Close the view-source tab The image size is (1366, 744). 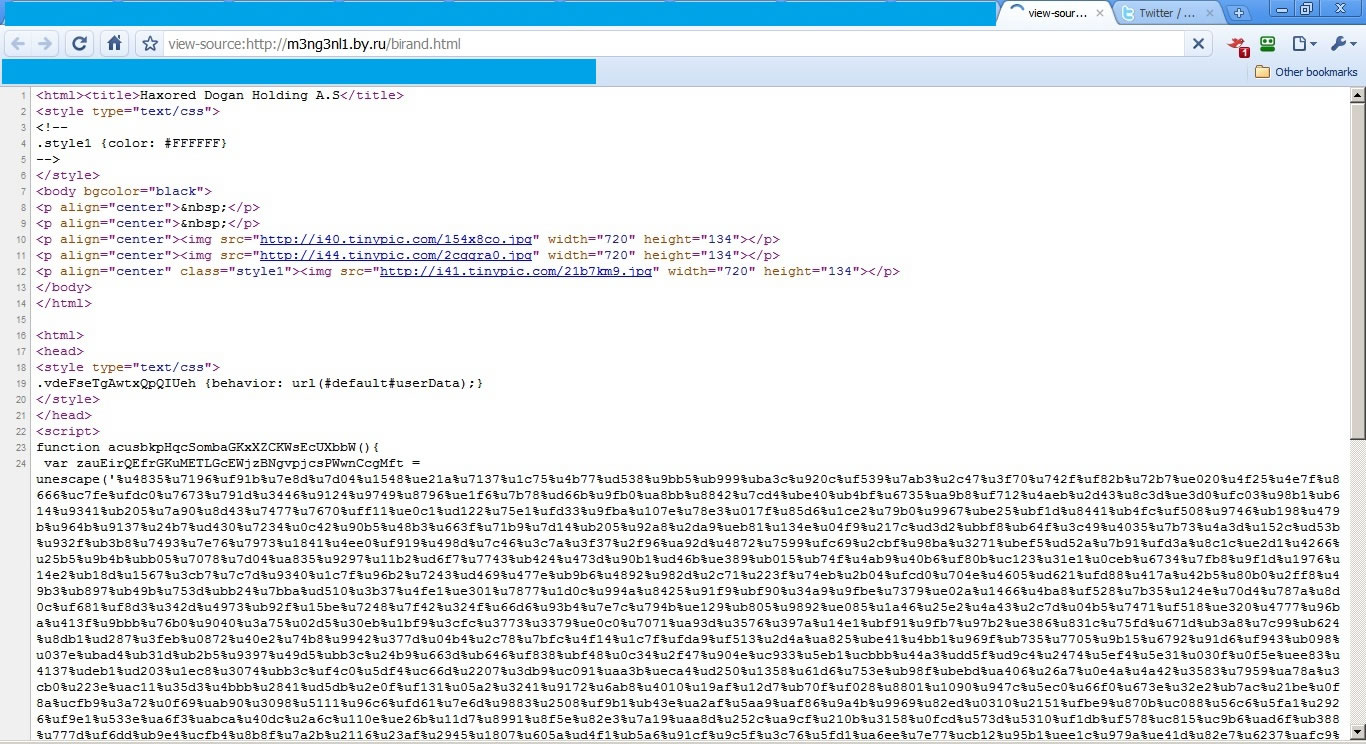pyautogui.click(x=1101, y=13)
